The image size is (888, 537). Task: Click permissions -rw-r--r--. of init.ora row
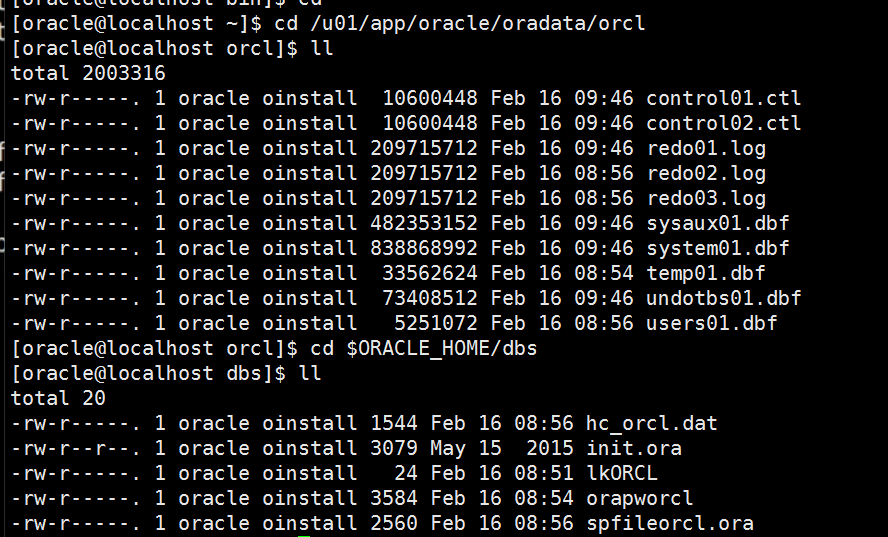tap(76, 448)
